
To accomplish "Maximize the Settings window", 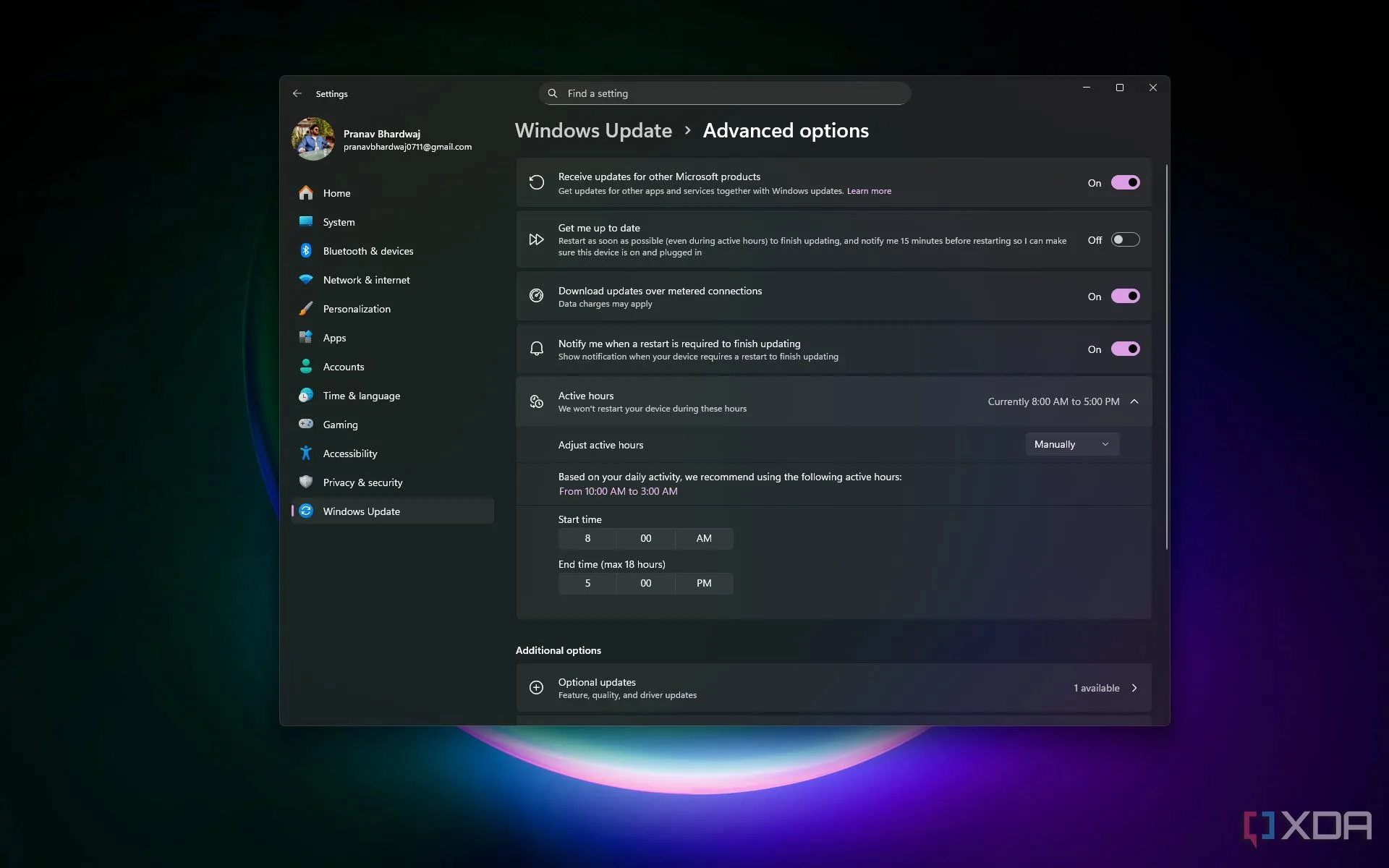I will pyautogui.click(x=1119, y=88).
